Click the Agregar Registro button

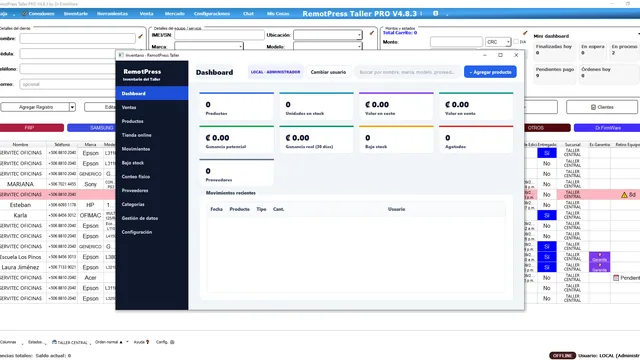36,107
